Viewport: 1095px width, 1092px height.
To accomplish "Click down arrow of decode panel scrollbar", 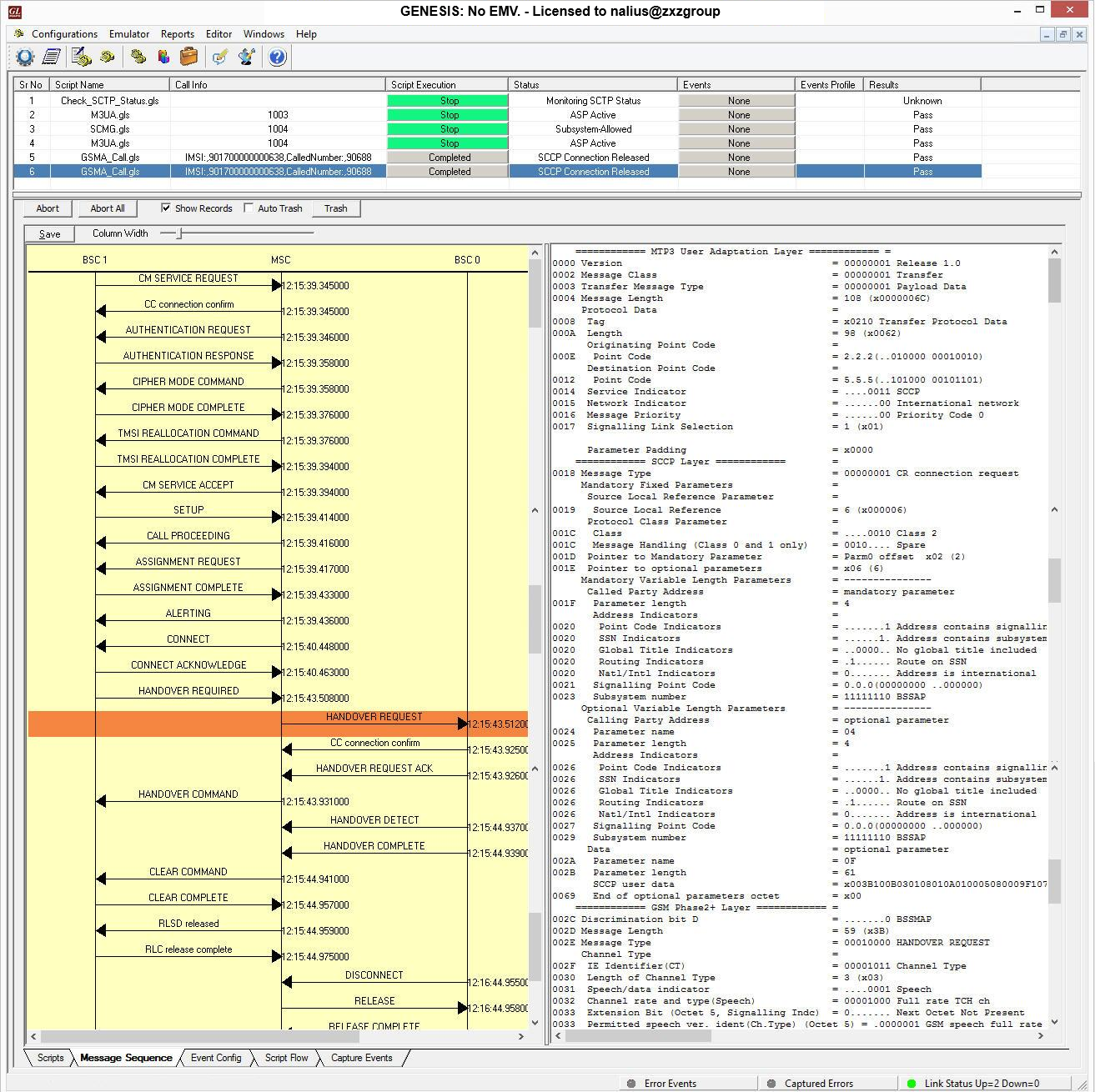I will 1054,1022.
